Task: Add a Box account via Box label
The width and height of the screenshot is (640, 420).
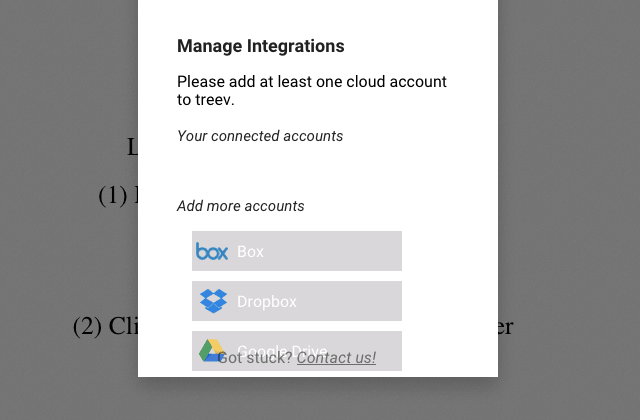Action: click(x=250, y=252)
